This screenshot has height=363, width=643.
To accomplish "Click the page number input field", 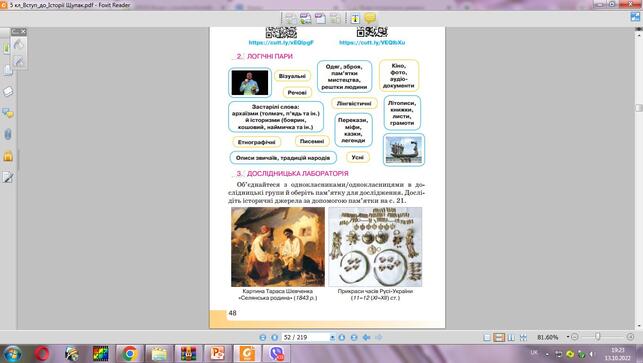I will pos(306,337).
